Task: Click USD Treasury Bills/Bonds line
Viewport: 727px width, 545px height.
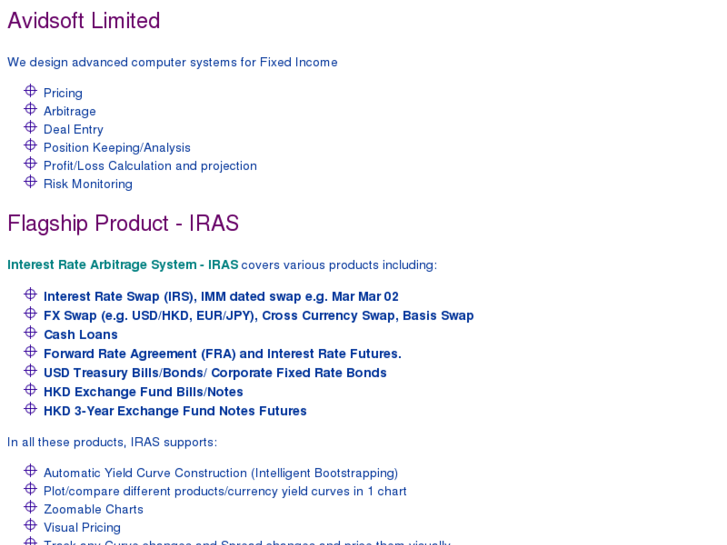Action: 215,373
